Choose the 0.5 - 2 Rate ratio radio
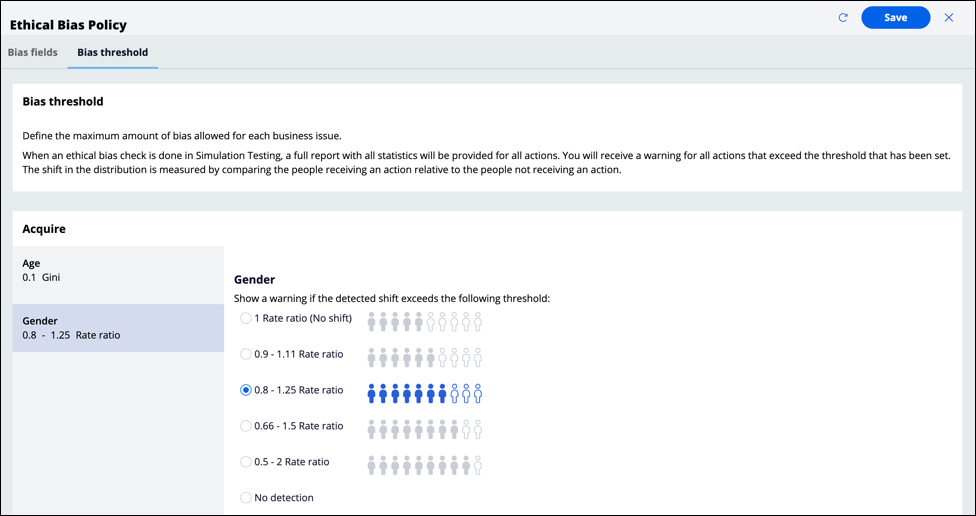Viewport: 976px width, 516px height. (x=246, y=462)
